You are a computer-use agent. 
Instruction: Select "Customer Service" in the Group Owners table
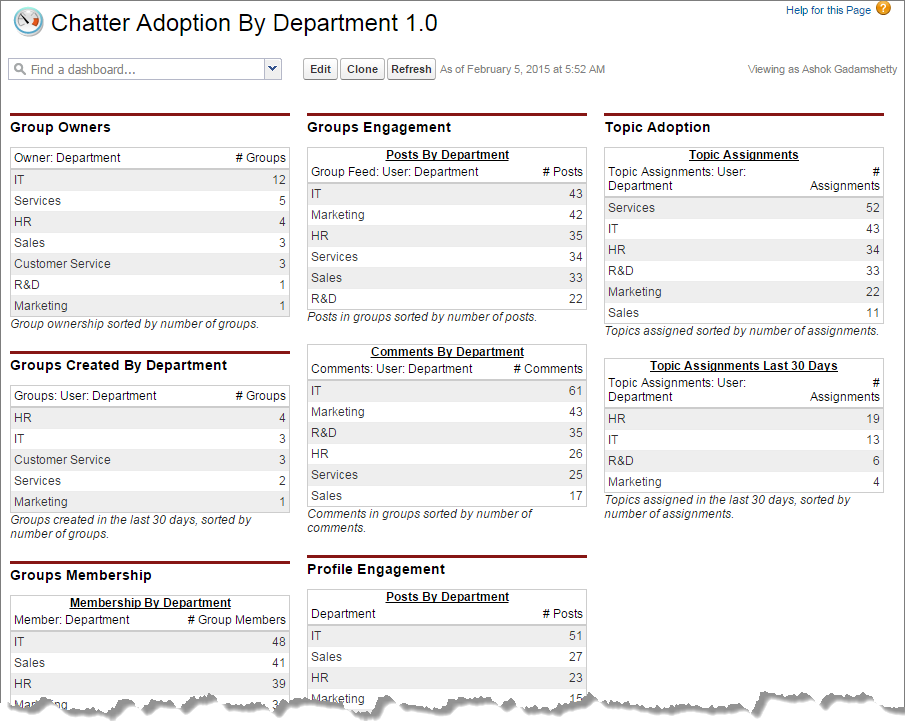[62, 264]
